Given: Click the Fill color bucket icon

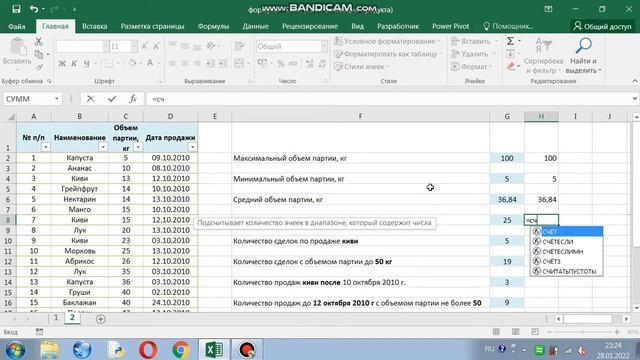Looking at the screenshot, I should (132, 63).
